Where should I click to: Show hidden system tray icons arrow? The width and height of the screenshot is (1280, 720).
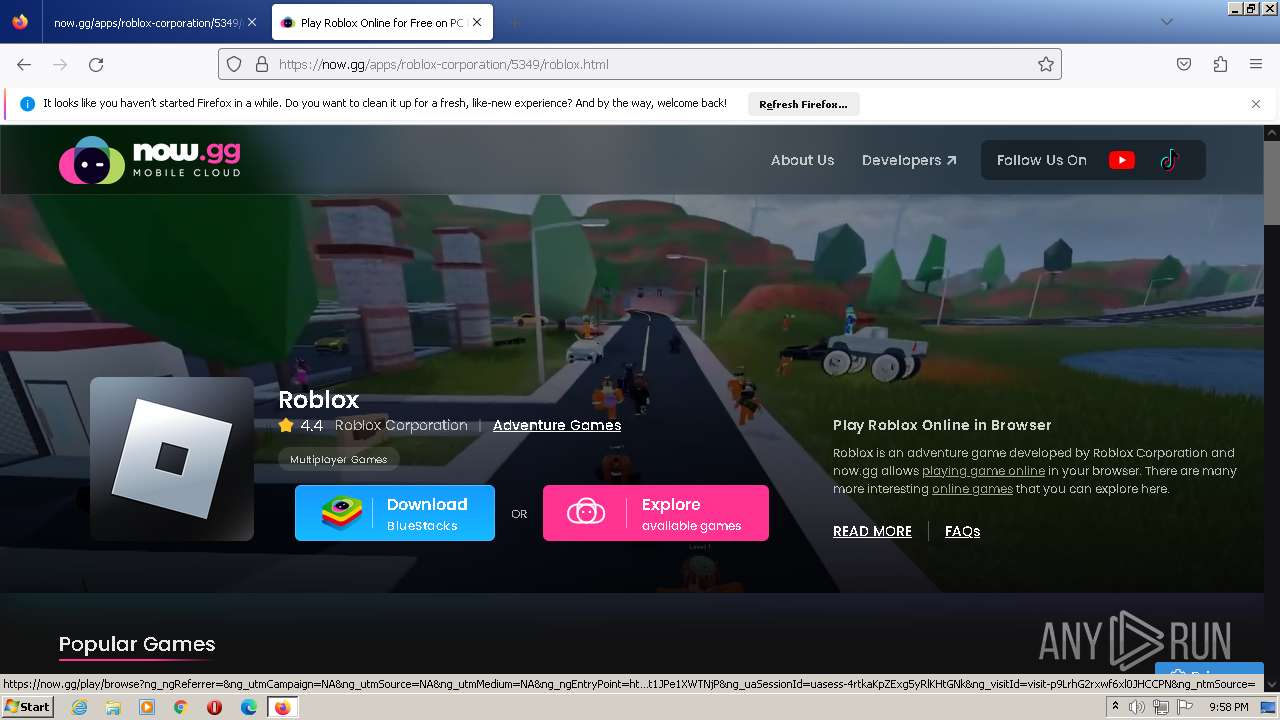(1115, 707)
